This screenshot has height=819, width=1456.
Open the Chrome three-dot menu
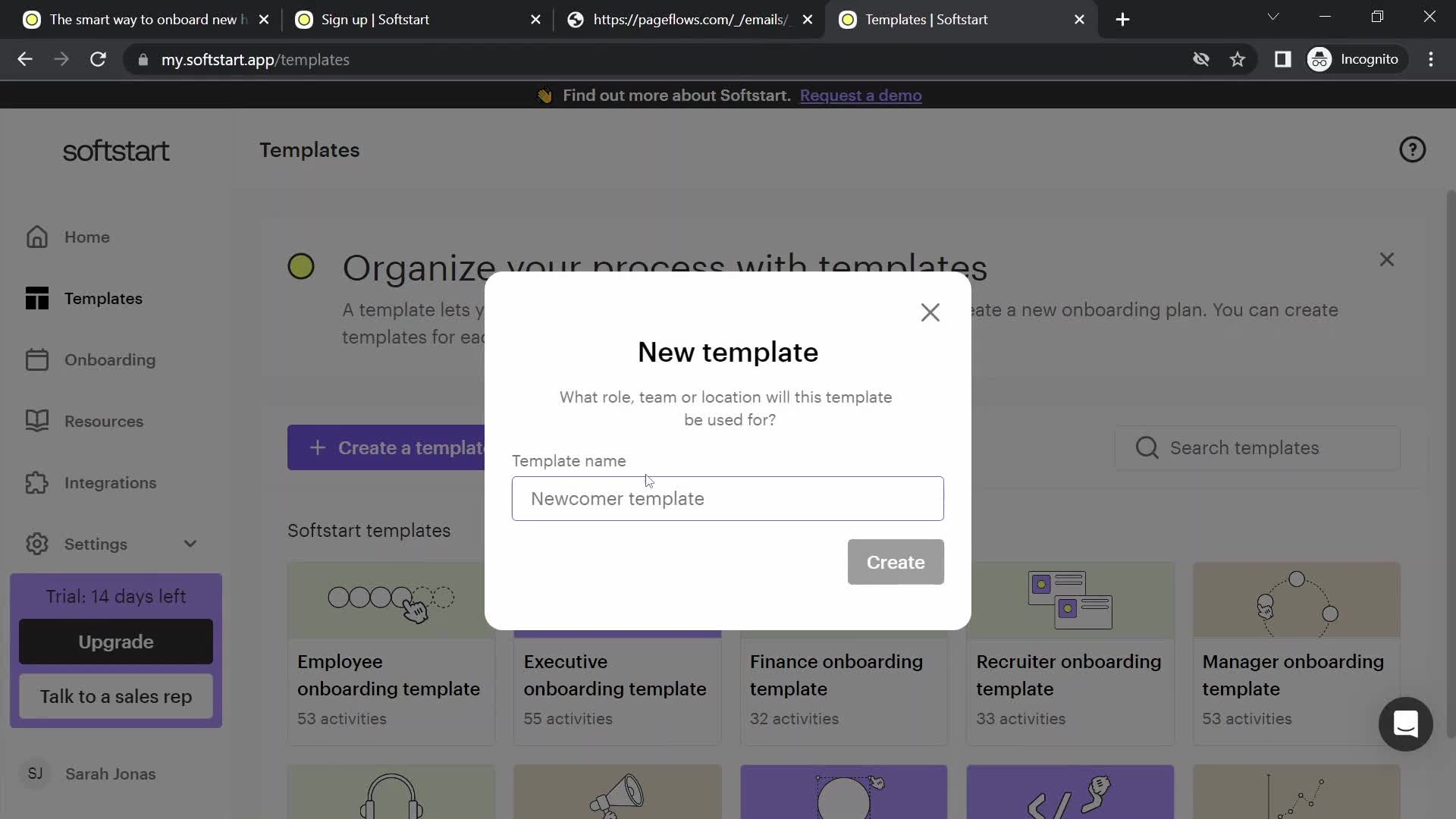[1431, 59]
